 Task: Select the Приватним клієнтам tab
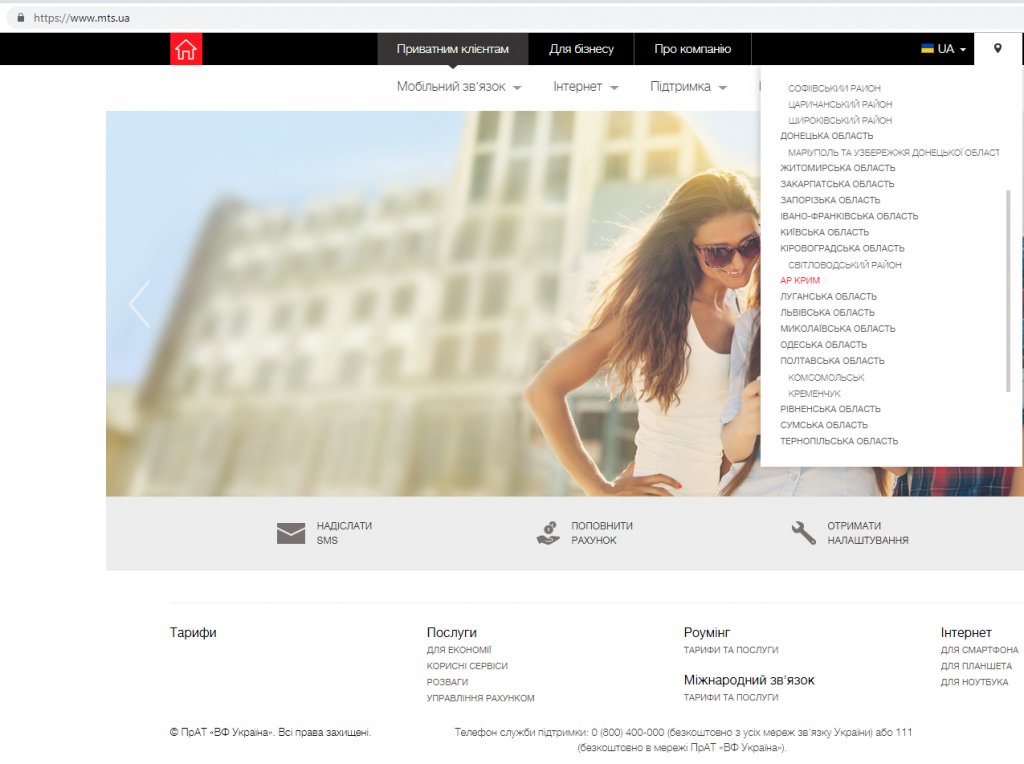(x=452, y=49)
